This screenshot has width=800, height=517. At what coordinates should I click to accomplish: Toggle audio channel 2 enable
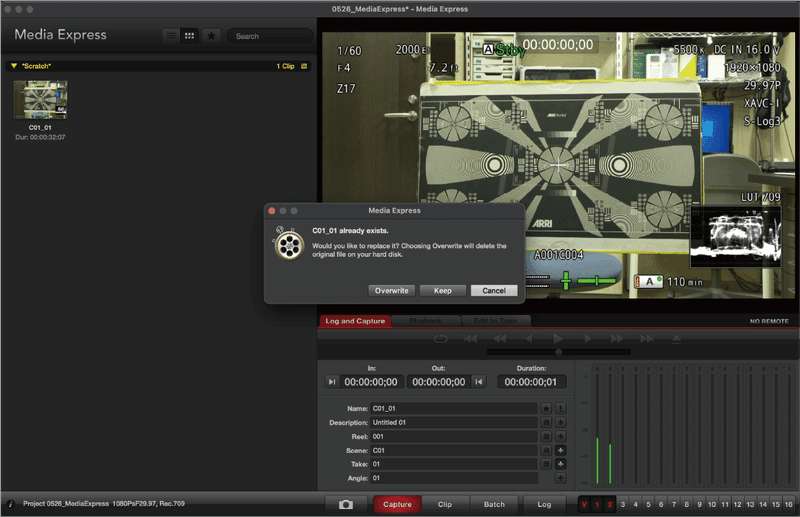(x=610, y=504)
